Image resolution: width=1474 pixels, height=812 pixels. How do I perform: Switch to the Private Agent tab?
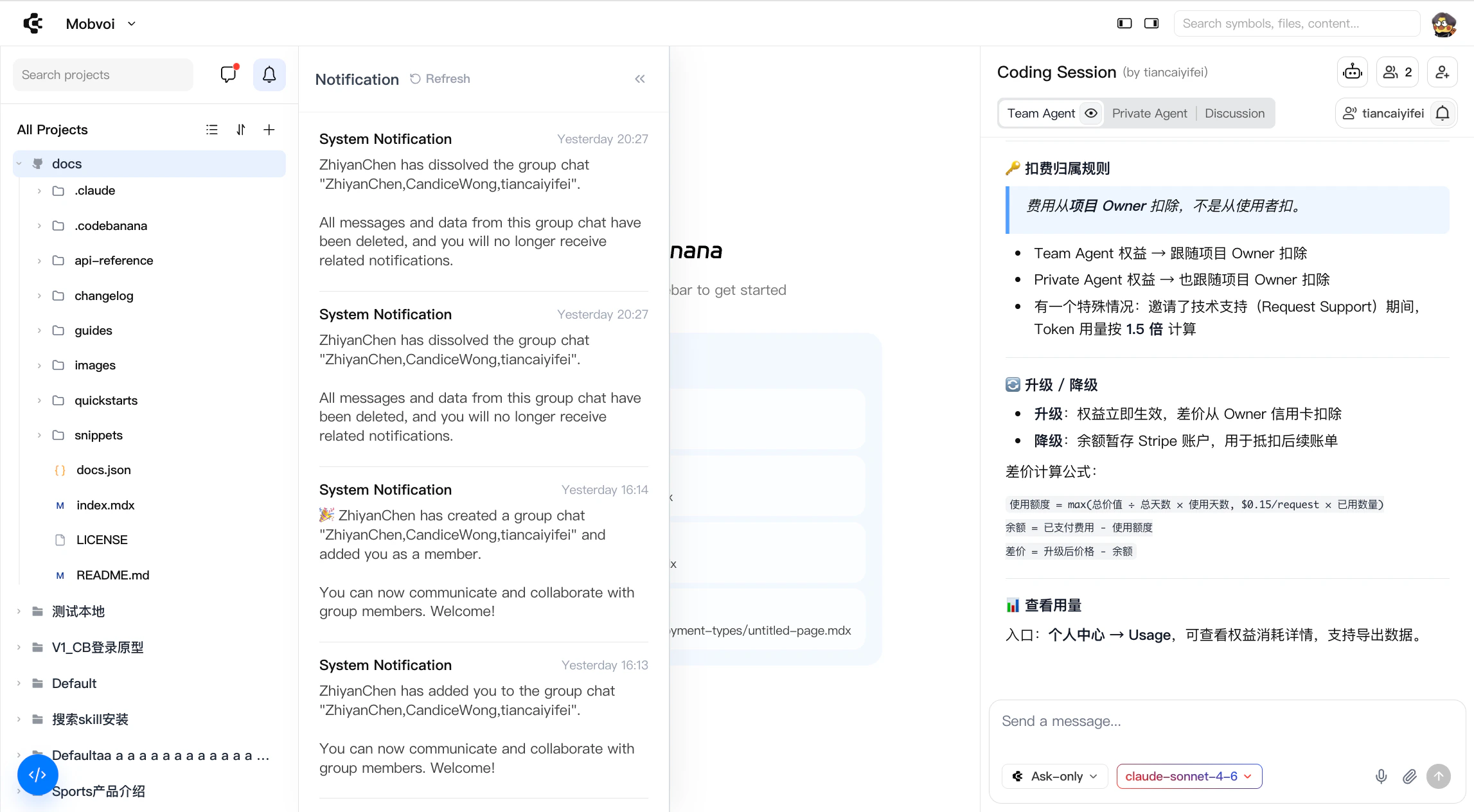pyautogui.click(x=1150, y=112)
